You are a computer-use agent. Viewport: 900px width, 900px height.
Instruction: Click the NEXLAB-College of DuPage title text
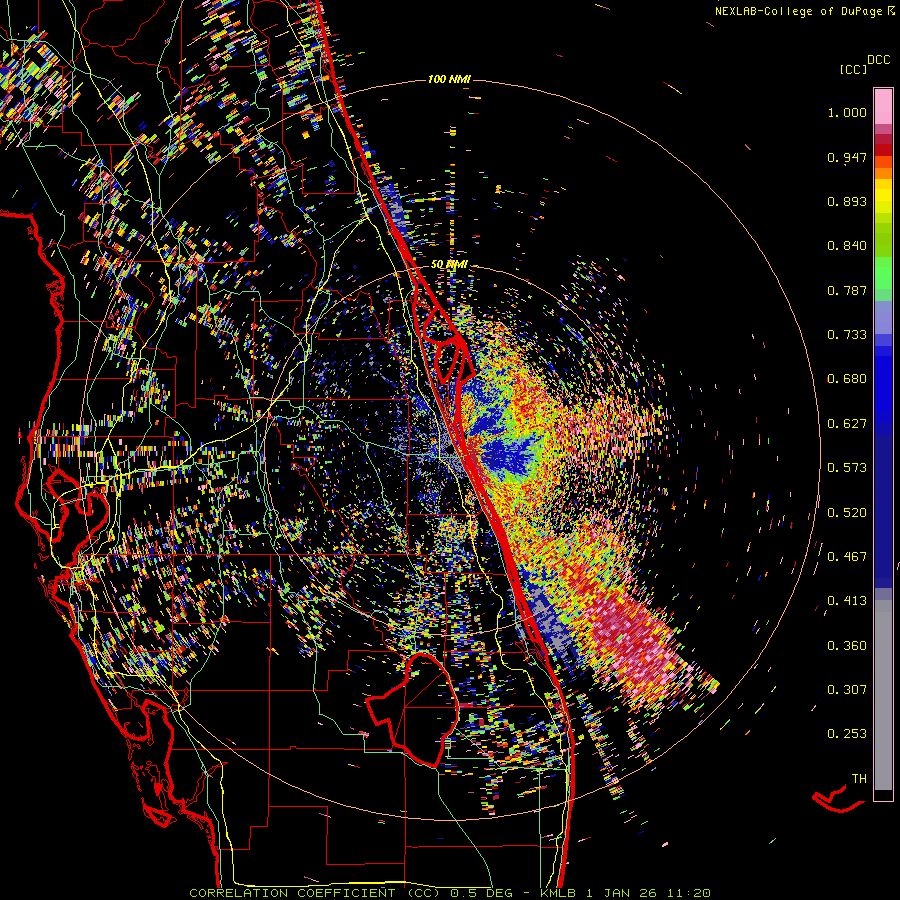[x=805, y=11]
